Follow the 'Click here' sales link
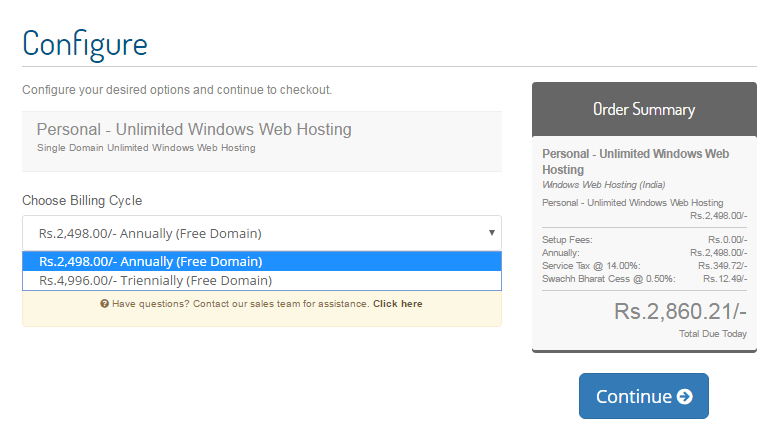Image resolution: width=780 pixels, height=428 pixels. click(x=397, y=304)
